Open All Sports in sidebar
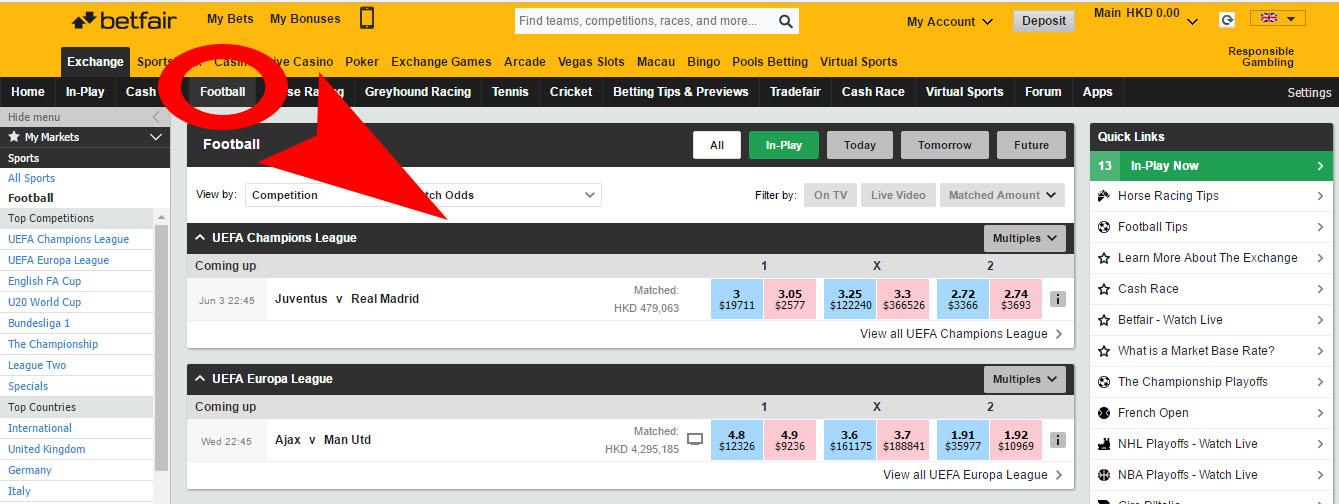Image resolution: width=1339 pixels, height=504 pixels. tap(32, 178)
